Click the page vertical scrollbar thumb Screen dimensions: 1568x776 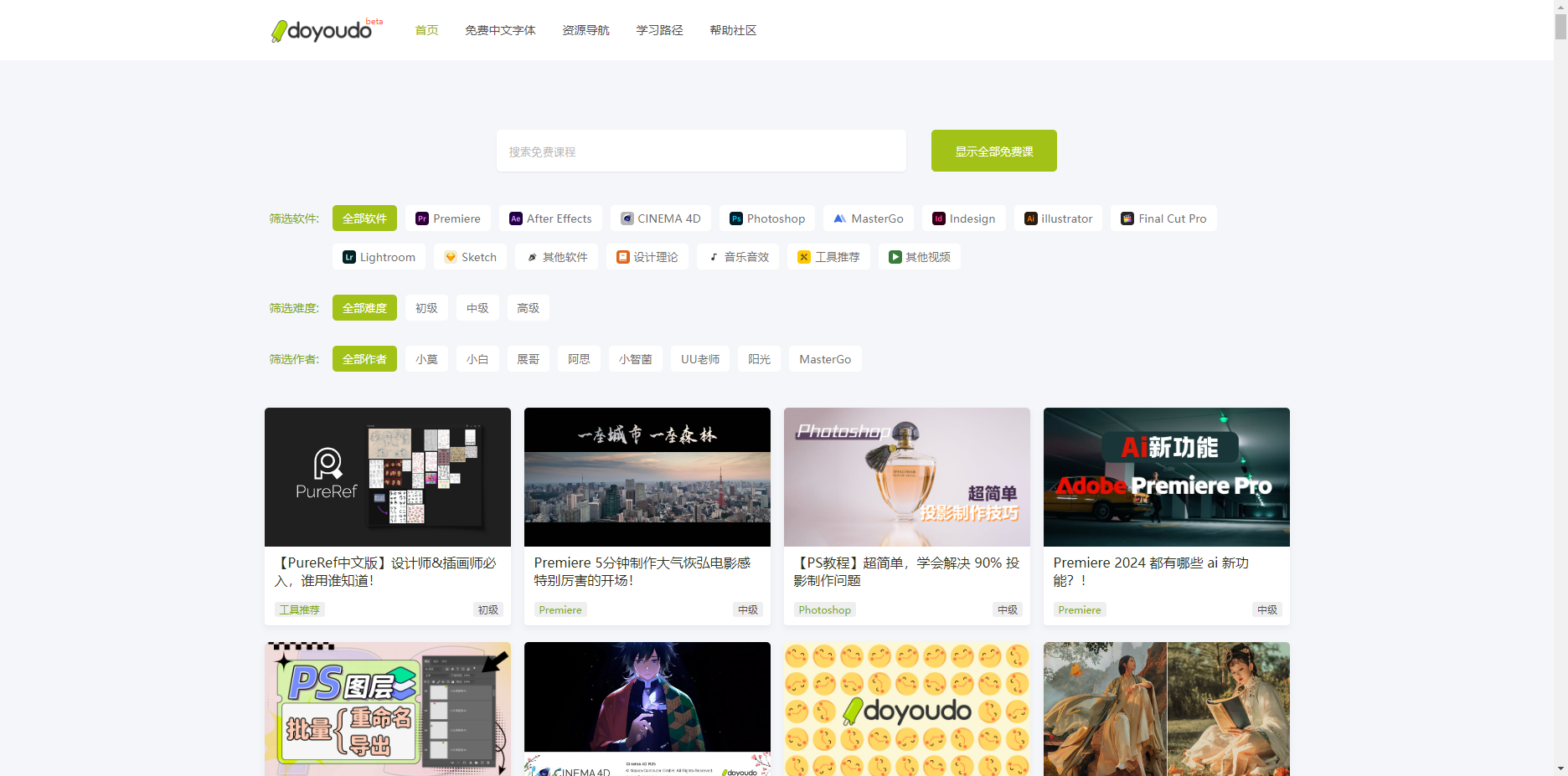point(1560,25)
